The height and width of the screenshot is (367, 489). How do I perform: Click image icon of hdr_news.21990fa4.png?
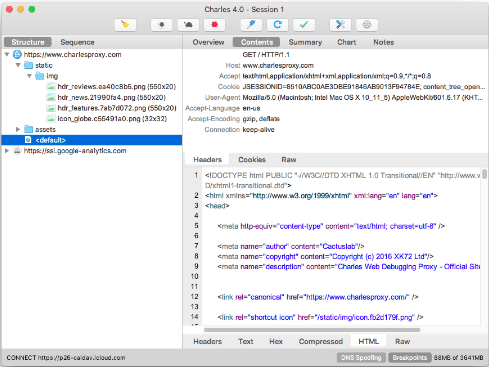click(x=51, y=97)
